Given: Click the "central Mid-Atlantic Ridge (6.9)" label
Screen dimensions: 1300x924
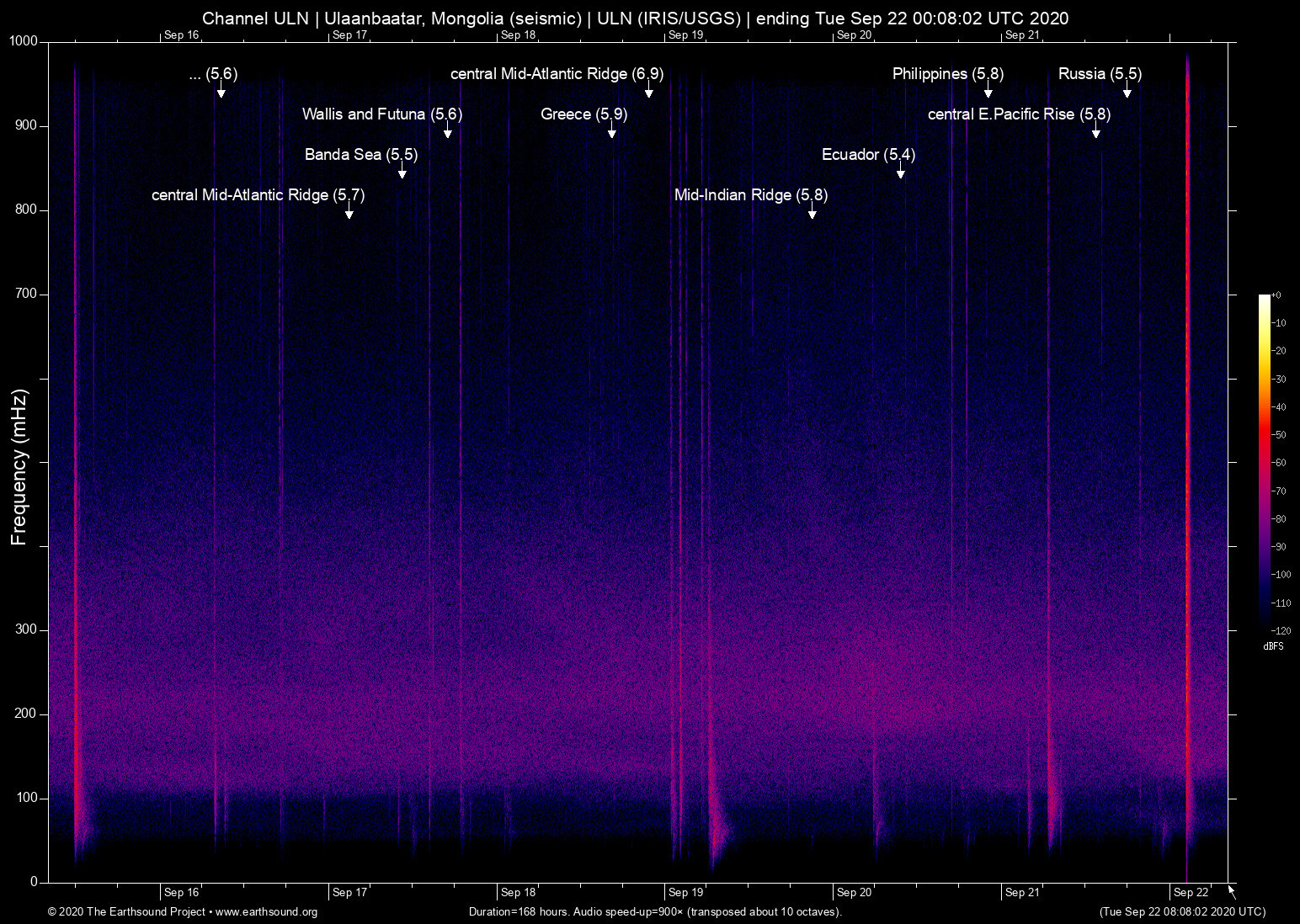Looking at the screenshot, I should click(557, 74).
